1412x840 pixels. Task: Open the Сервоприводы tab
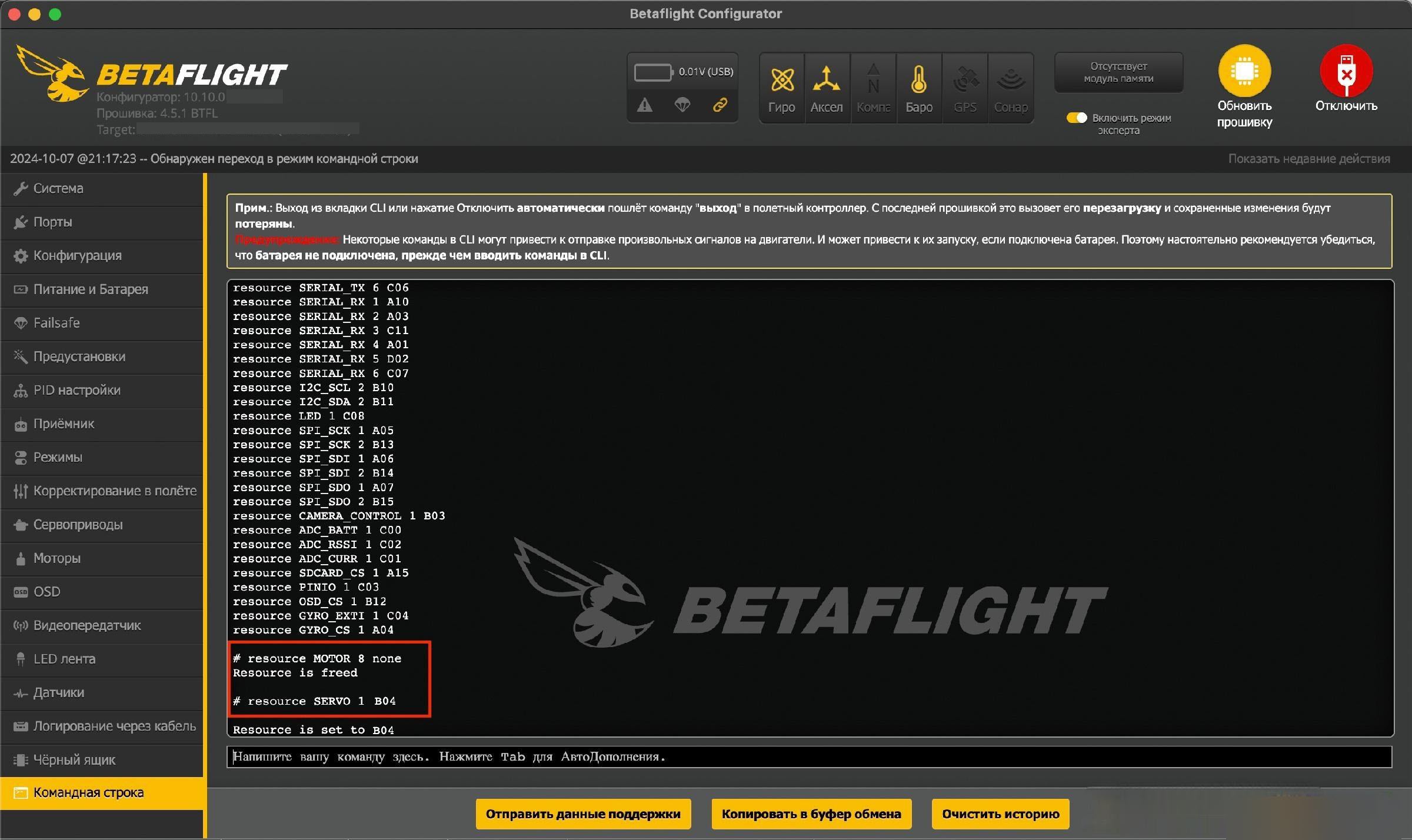[102, 524]
